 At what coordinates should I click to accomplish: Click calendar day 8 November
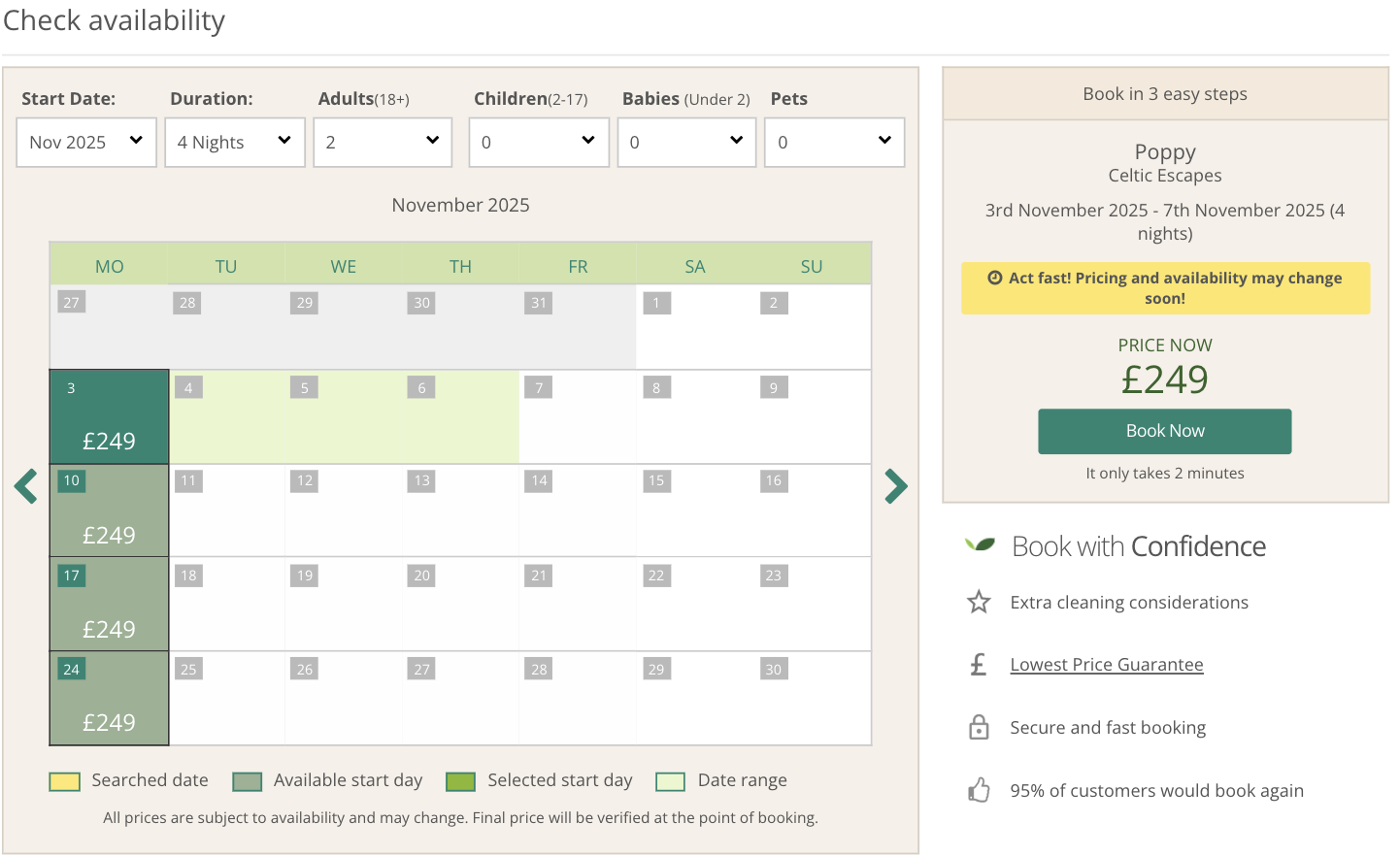tap(695, 416)
